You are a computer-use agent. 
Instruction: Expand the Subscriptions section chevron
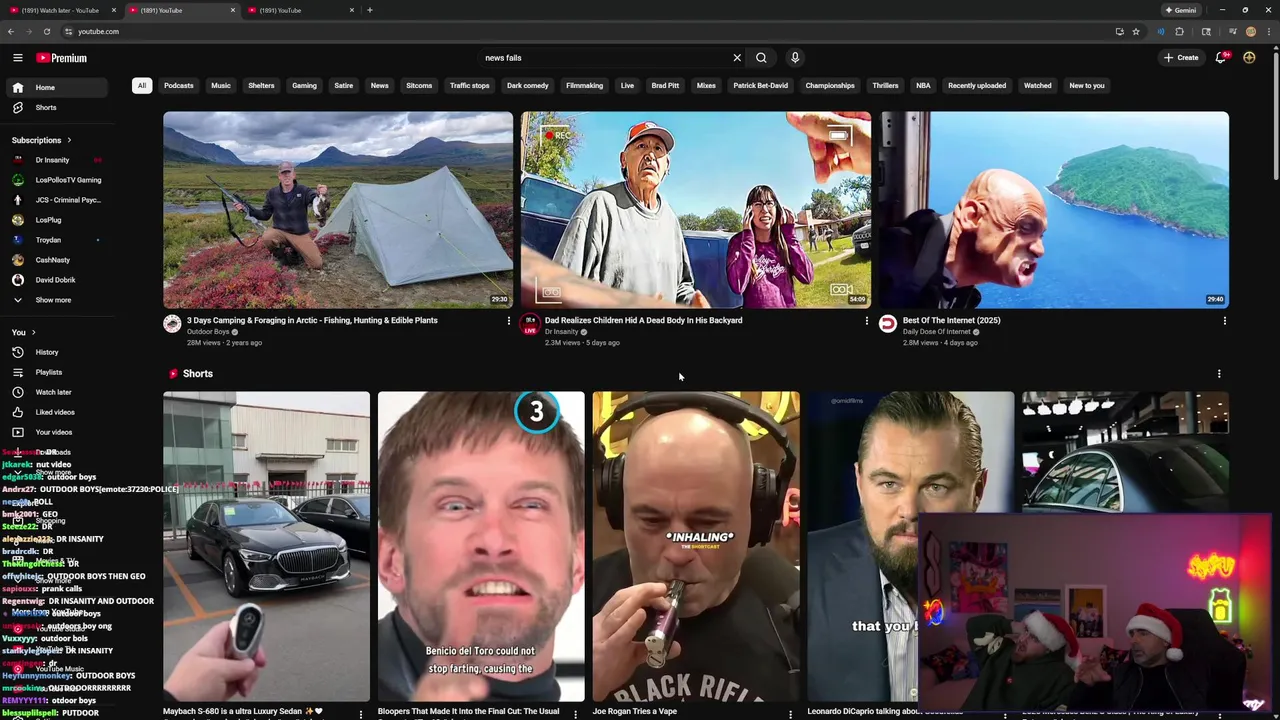tap(69, 140)
